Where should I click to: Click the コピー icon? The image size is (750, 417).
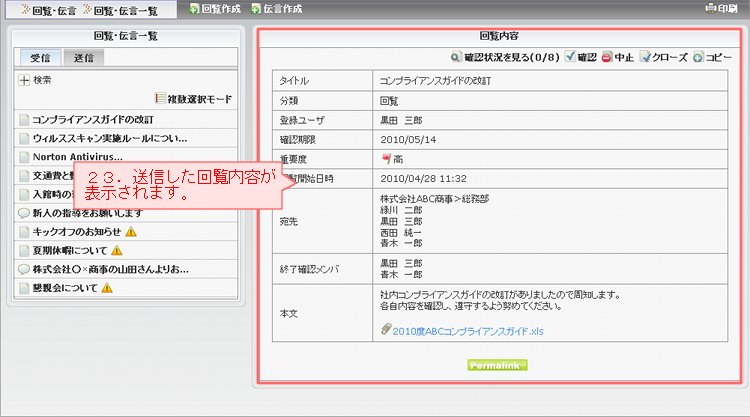(698, 57)
